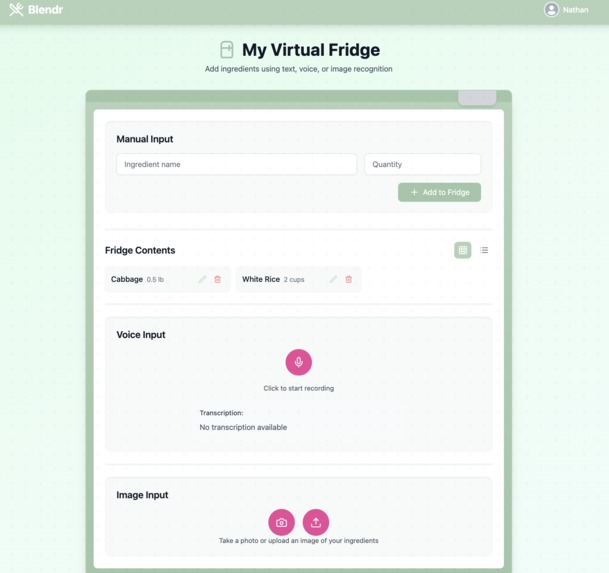Image resolution: width=609 pixels, height=573 pixels.
Task: Open Nathan's user profile avatar
Action: pos(551,10)
